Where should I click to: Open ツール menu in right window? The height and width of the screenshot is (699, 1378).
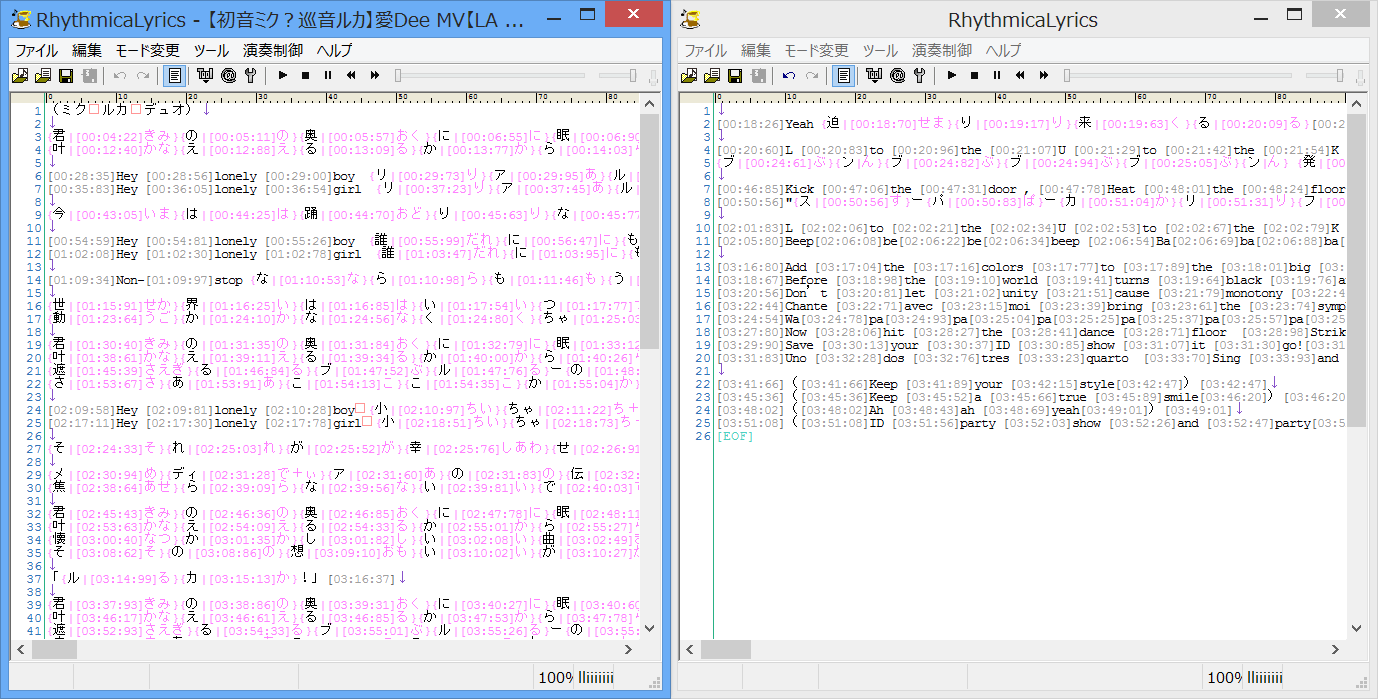(x=880, y=50)
